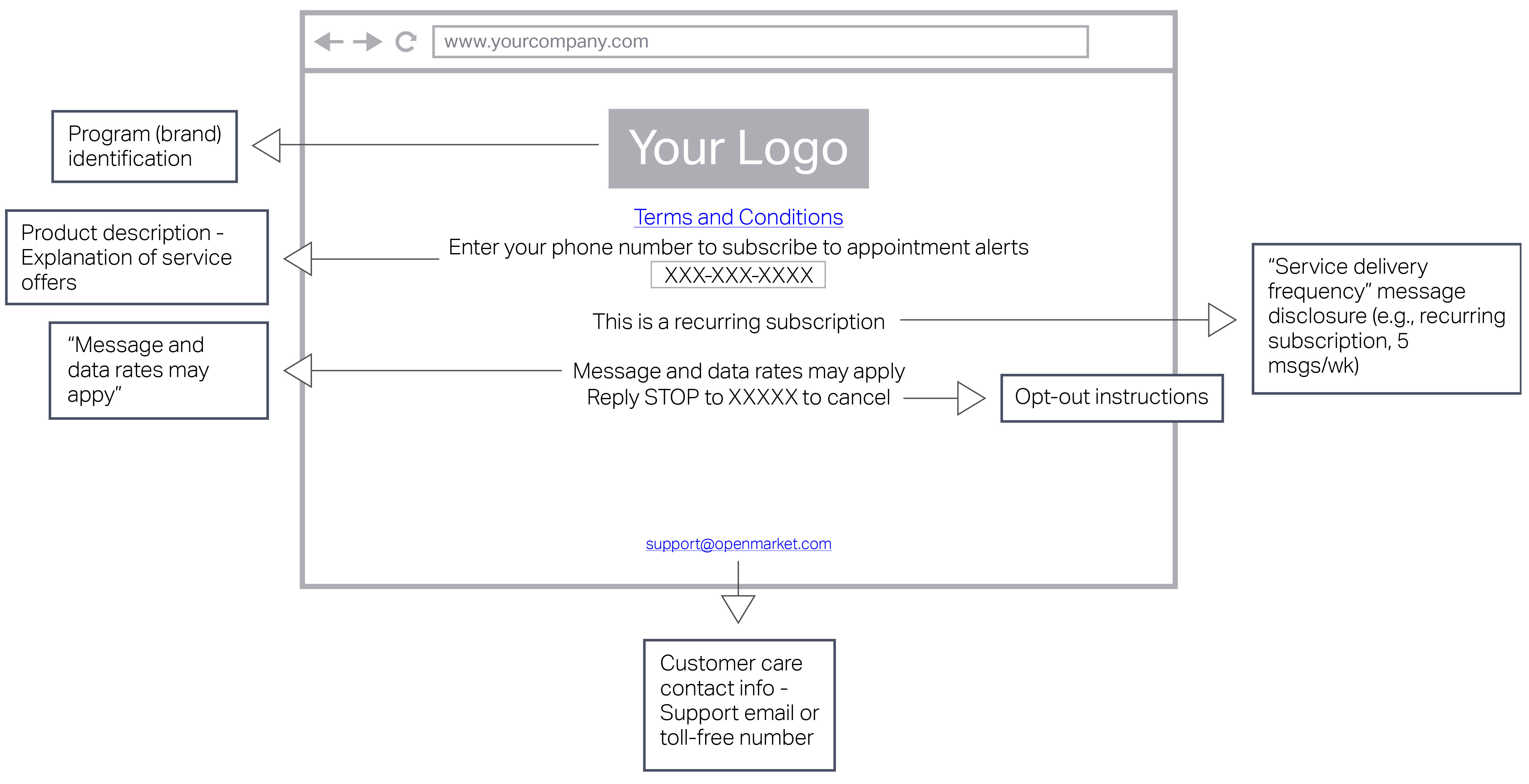Select the Program (brand) identification callout box
Viewport: 1529px width, 784px height.
(144, 146)
